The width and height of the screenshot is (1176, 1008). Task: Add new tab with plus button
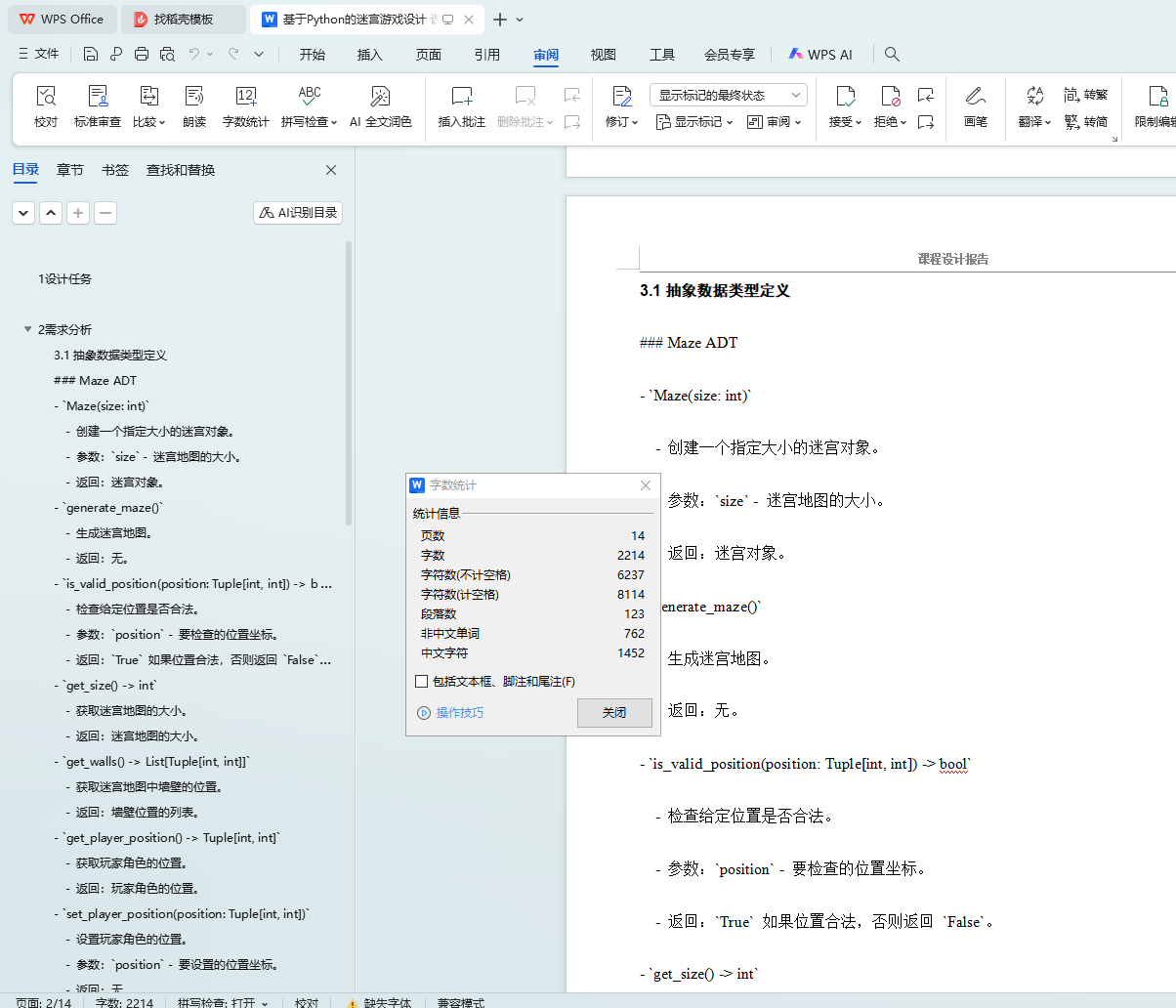click(x=500, y=20)
